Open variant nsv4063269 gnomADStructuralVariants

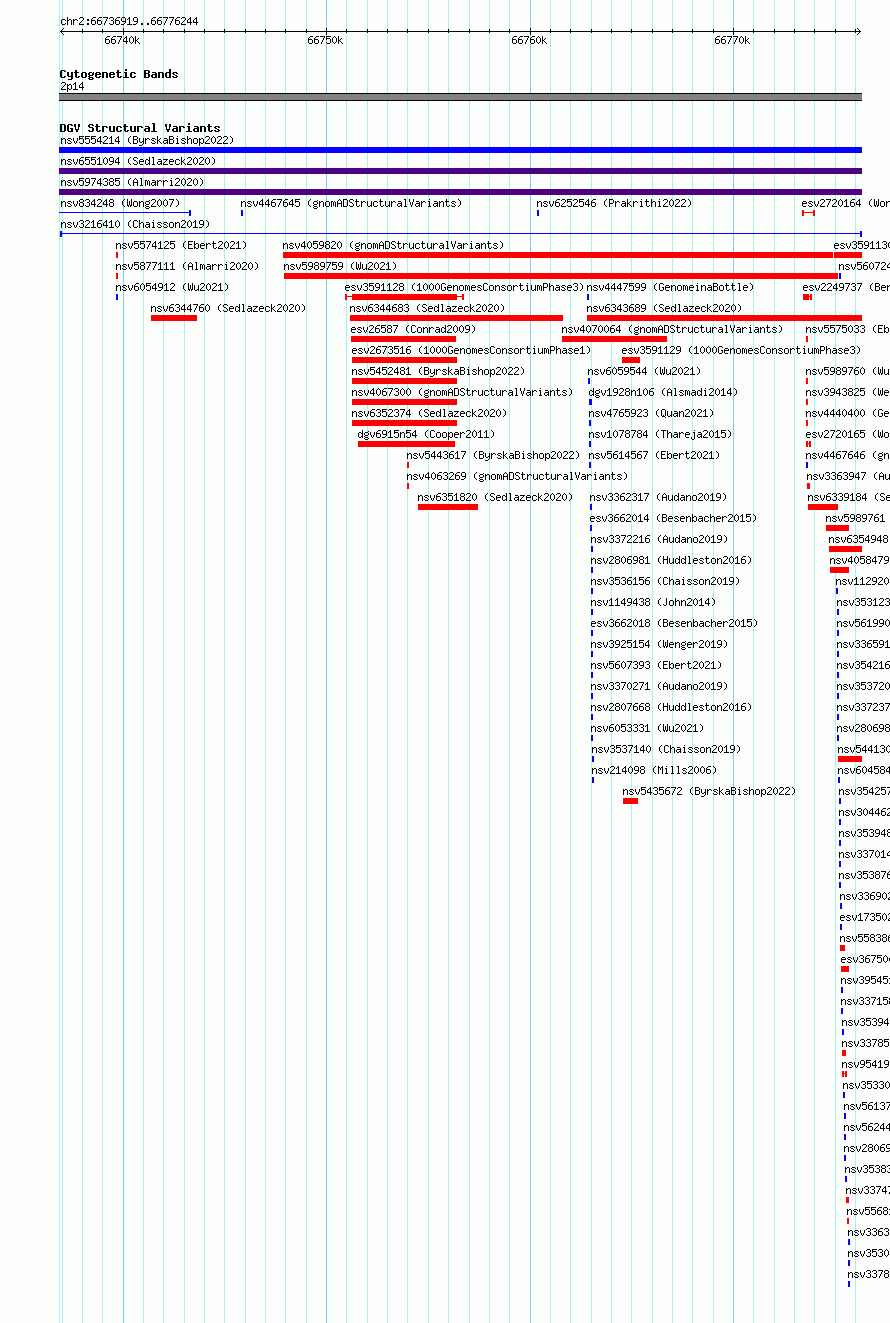point(517,476)
